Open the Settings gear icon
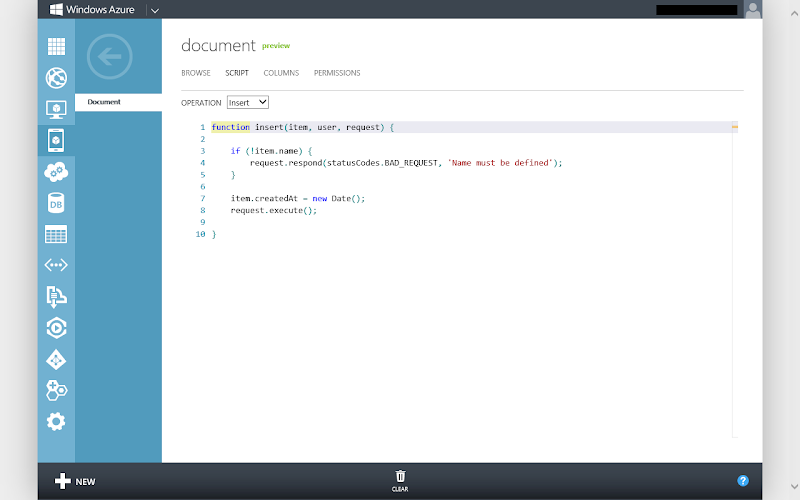The image size is (800, 500). click(56, 421)
